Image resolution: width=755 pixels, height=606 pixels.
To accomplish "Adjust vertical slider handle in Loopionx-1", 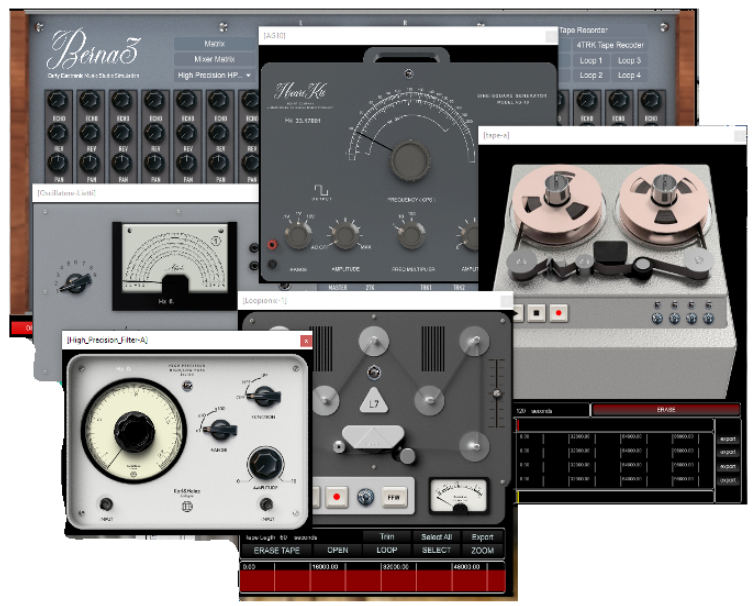I will 497,393.
